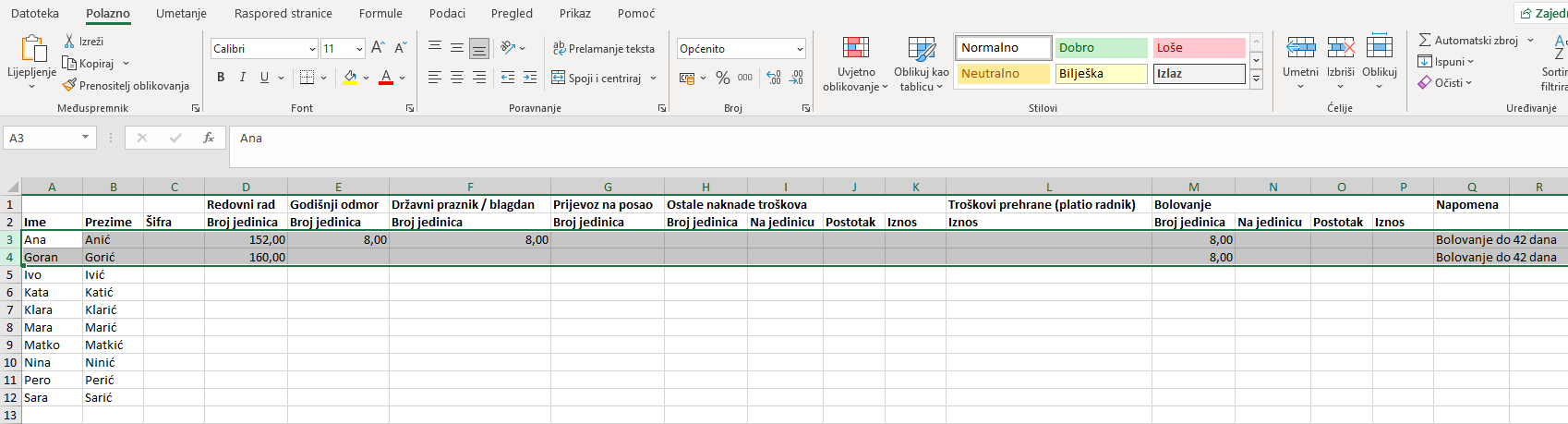Viewport: 1568px width, 424px height.
Task: Open the font size 11 dropdown
Action: (x=359, y=49)
